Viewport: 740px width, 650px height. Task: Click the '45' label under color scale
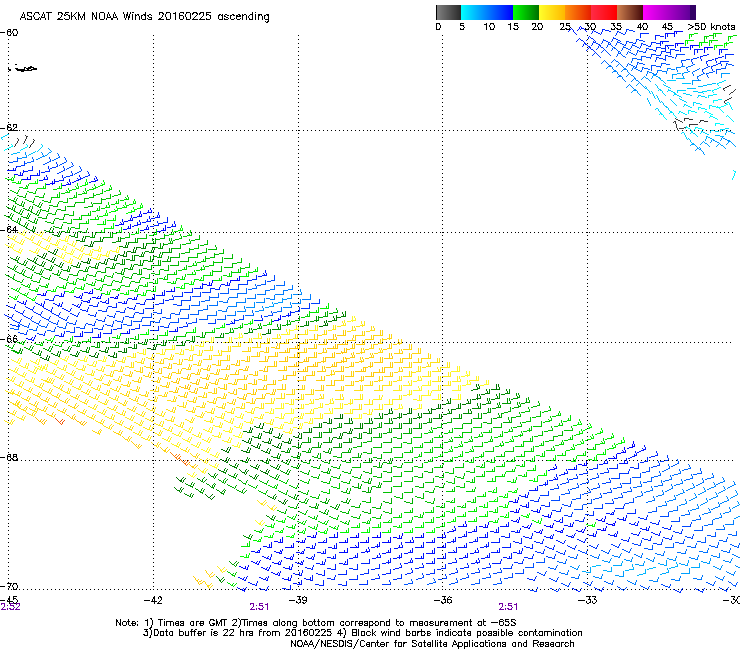667,27
